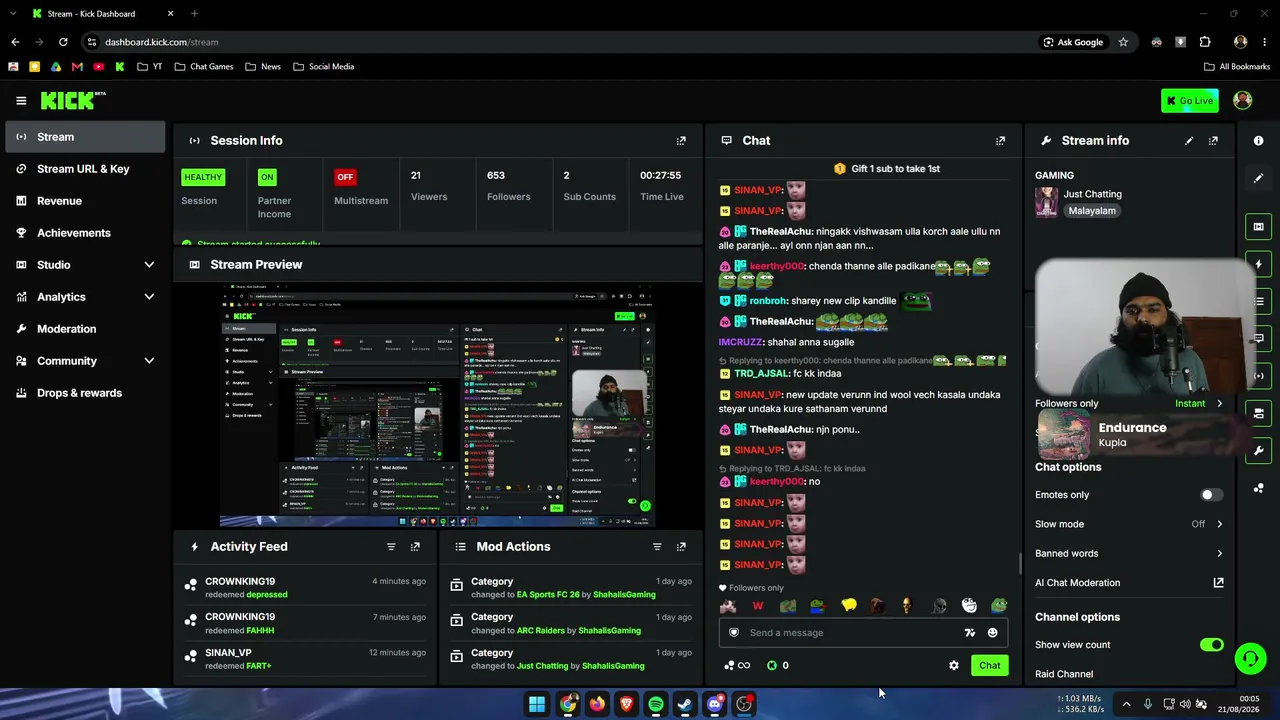Screen dimensions: 1280x720
Task: Send message with Chat button
Action: click(x=989, y=665)
